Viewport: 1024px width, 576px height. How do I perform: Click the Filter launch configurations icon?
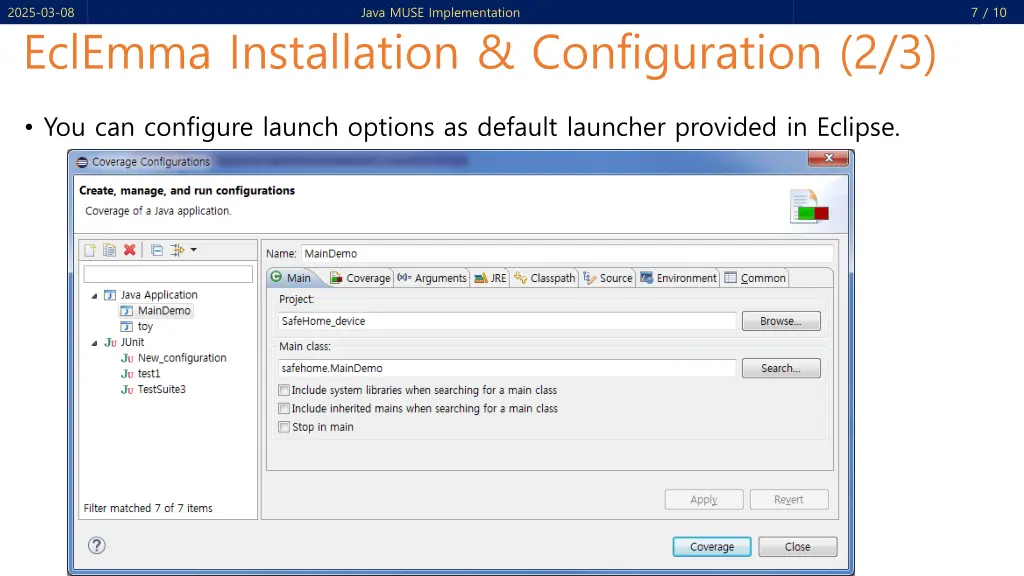(x=177, y=250)
